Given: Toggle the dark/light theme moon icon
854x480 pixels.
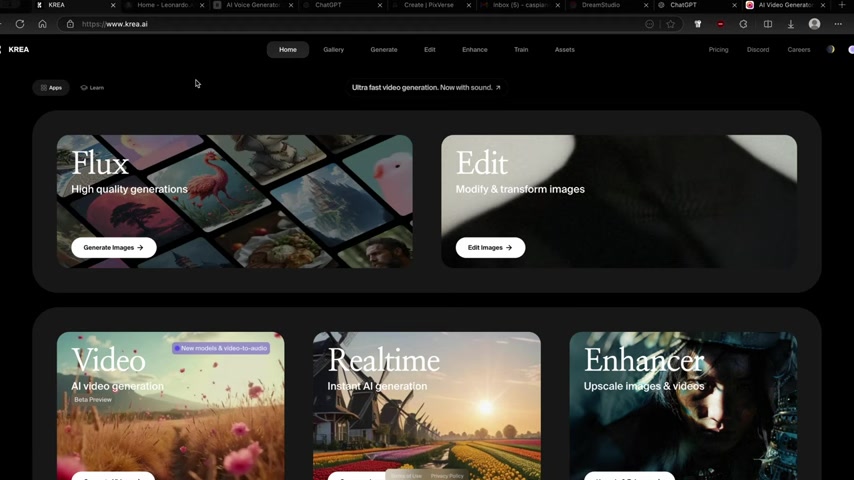Looking at the screenshot, I should pyautogui.click(x=830, y=49).
